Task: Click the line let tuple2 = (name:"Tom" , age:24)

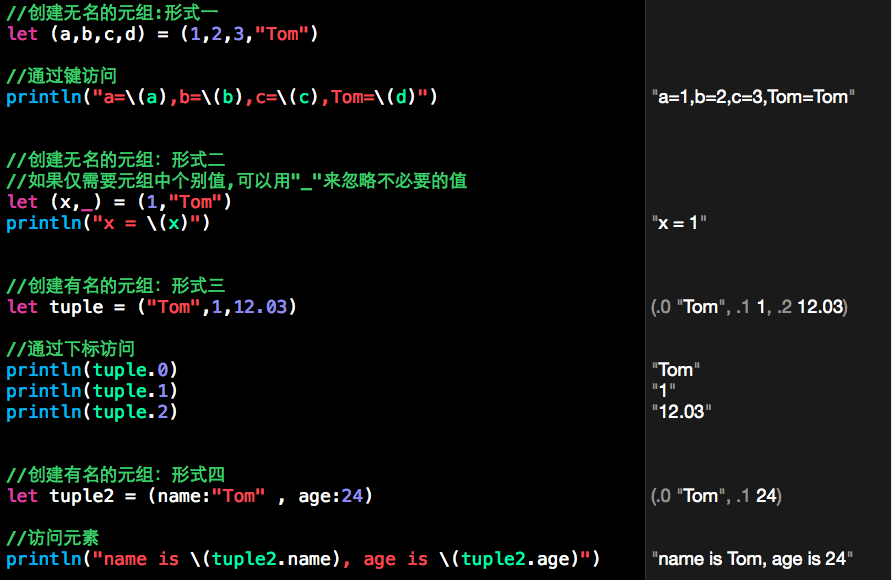Action: [x=190, y=496]
